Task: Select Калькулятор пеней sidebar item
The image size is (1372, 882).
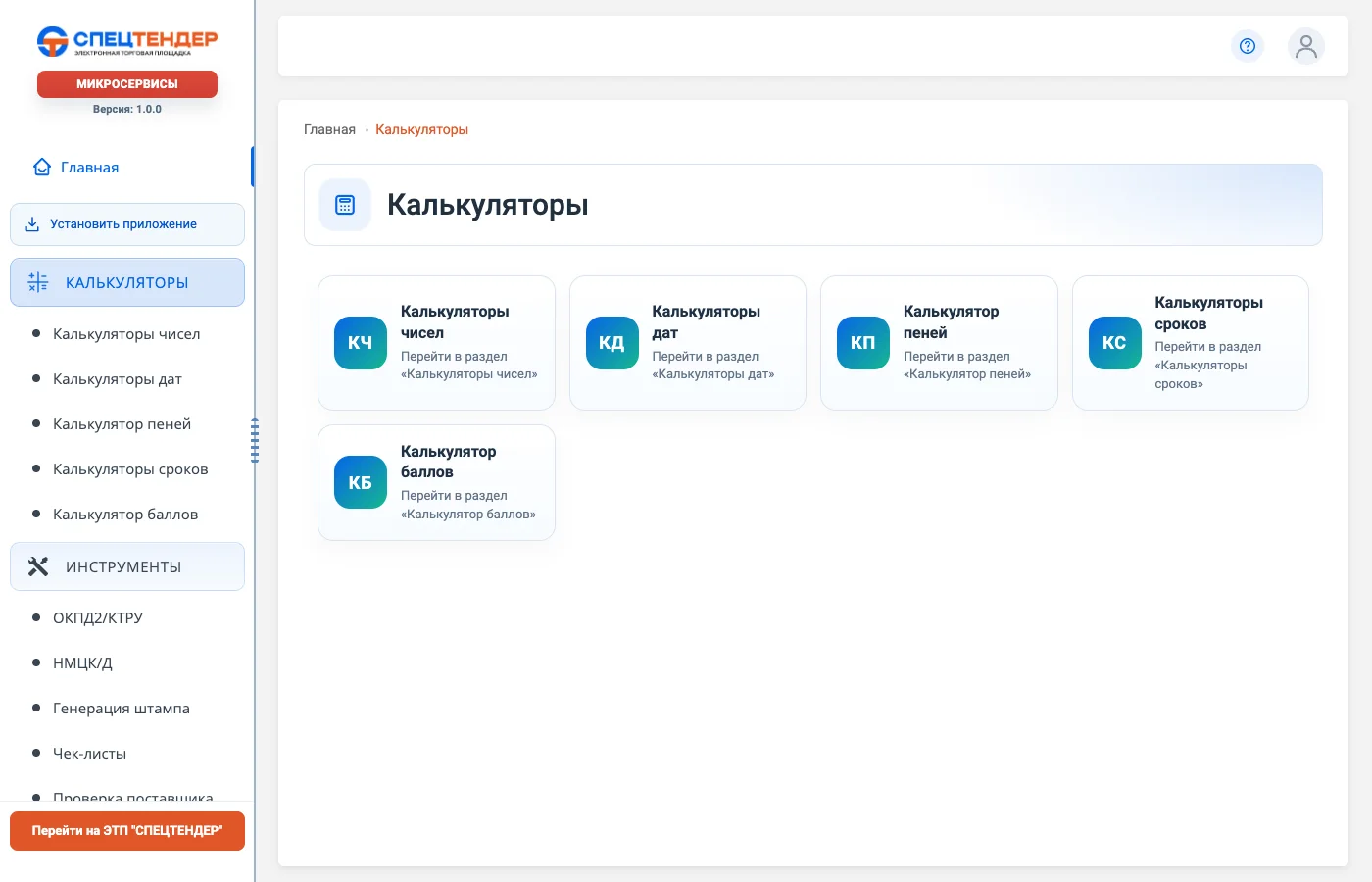Action: (122, 424)
